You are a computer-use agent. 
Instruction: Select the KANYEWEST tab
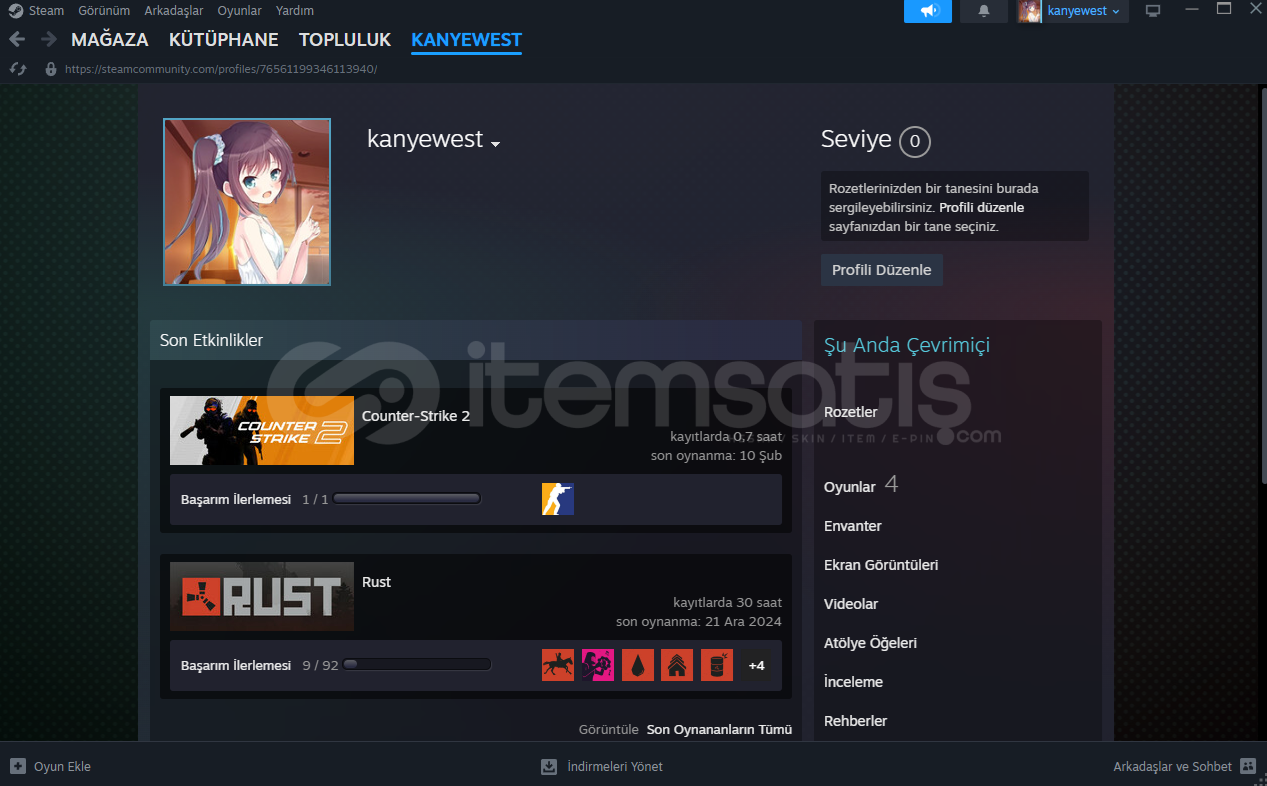point(466,40)
